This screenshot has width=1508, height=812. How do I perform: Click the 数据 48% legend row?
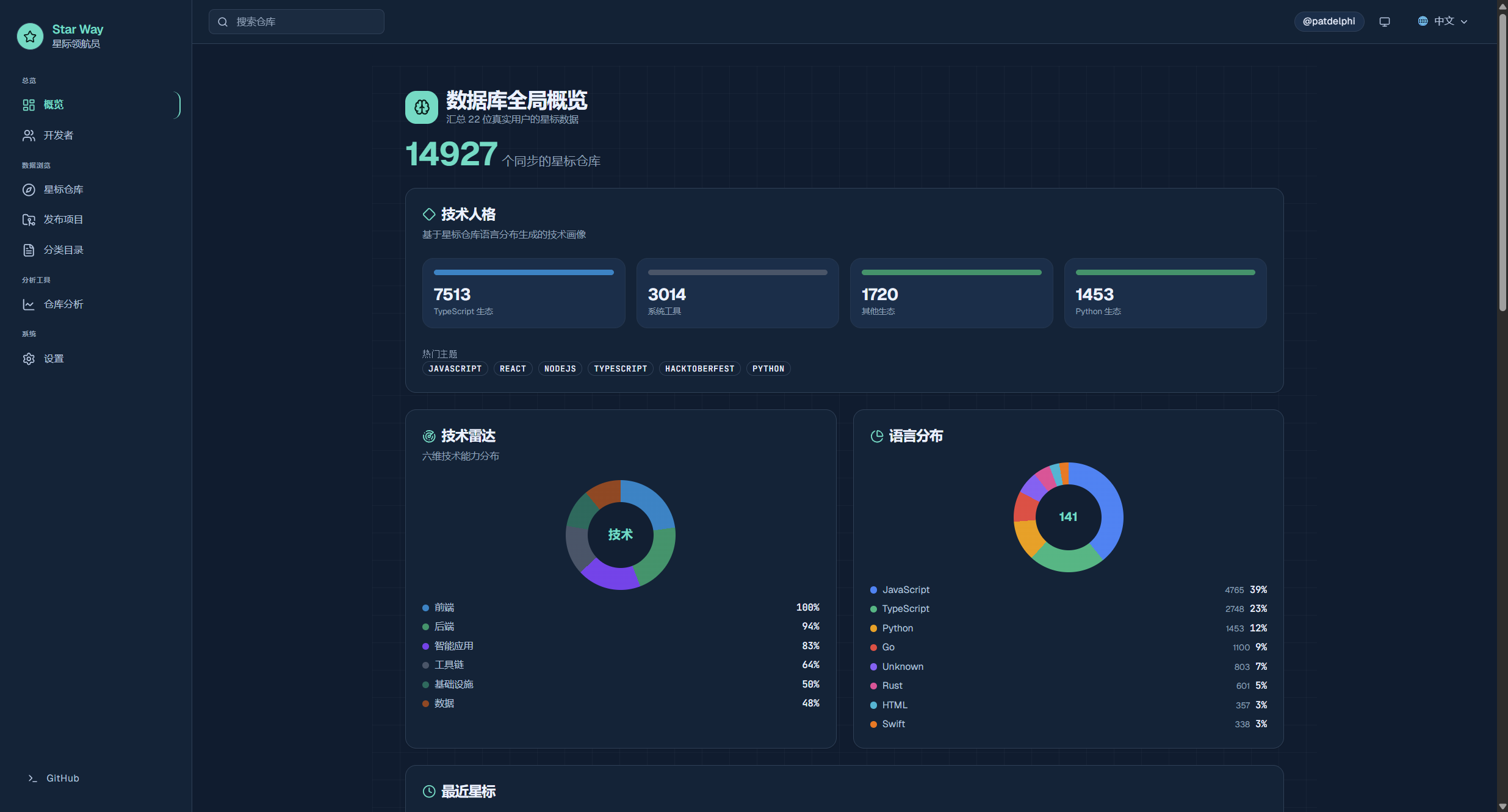pyautogui.click(x=621, y=704)
